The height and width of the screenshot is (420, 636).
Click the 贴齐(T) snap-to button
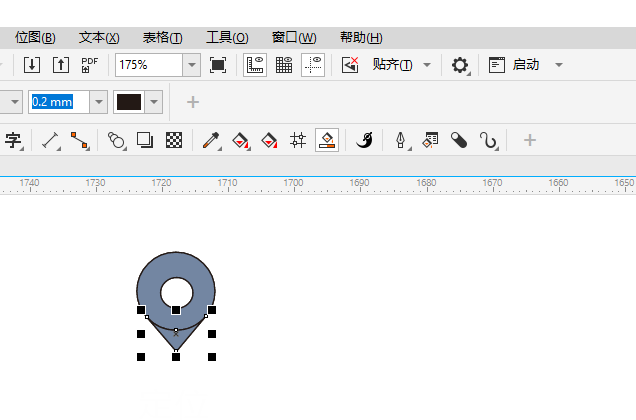point(392,65)
